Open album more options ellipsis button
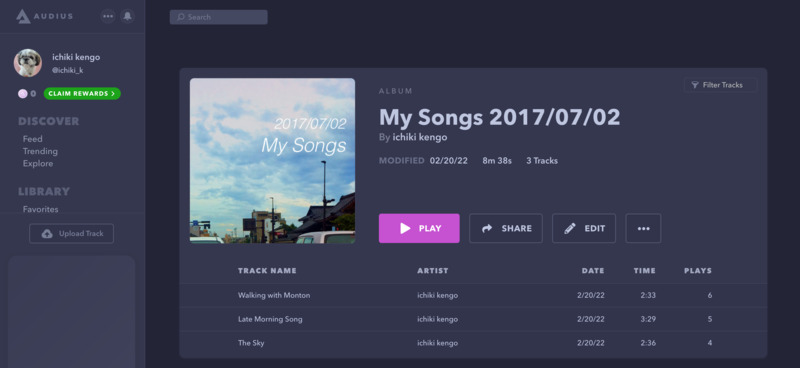The width and height of the screenshot is (800, 368). click(643, 228)
